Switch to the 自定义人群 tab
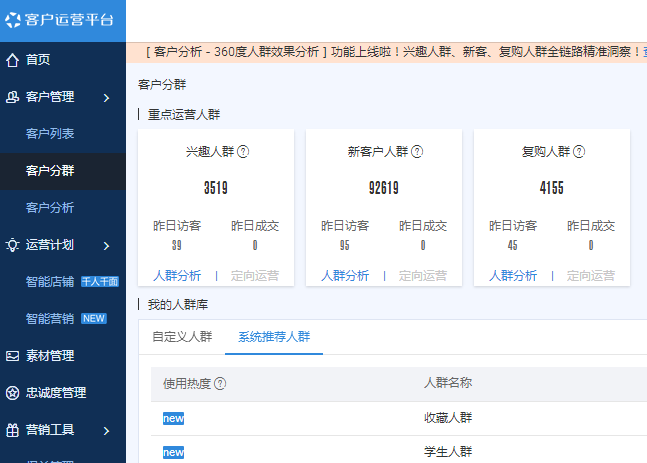The width and height of the screenshot is (647, 463). click(x=182, y=337)
